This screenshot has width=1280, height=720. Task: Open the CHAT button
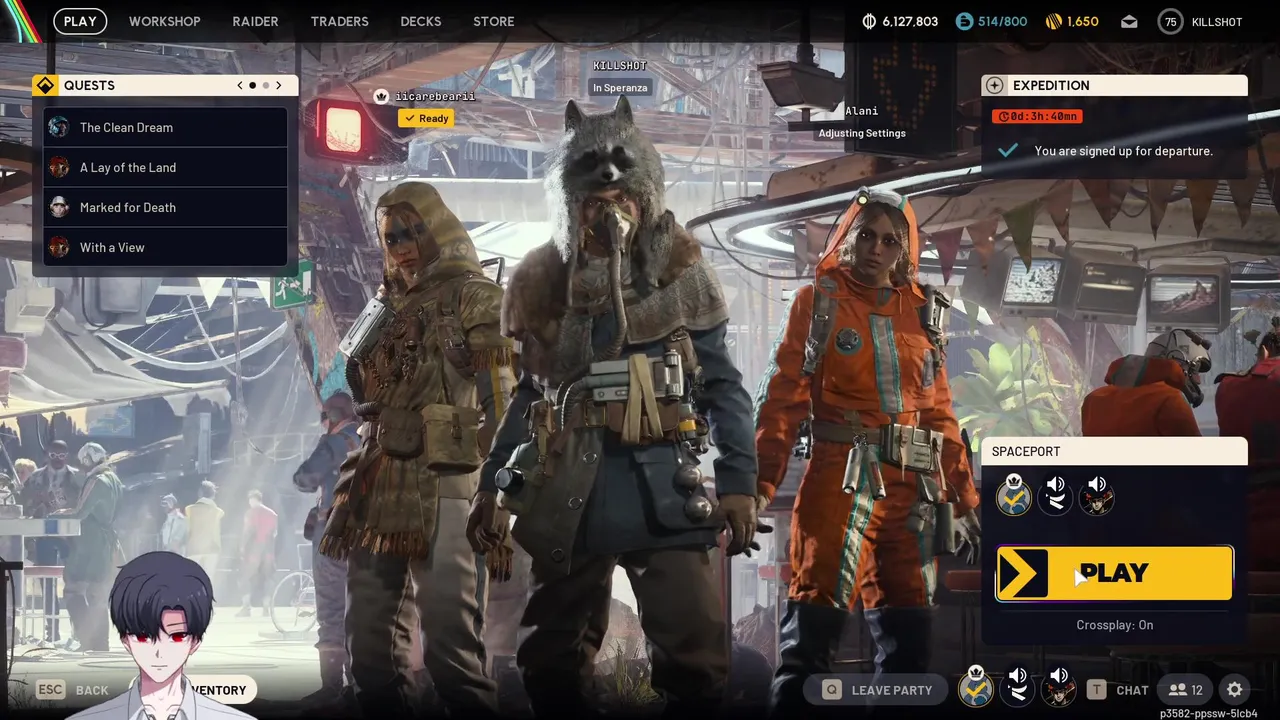coord(1118,690)
